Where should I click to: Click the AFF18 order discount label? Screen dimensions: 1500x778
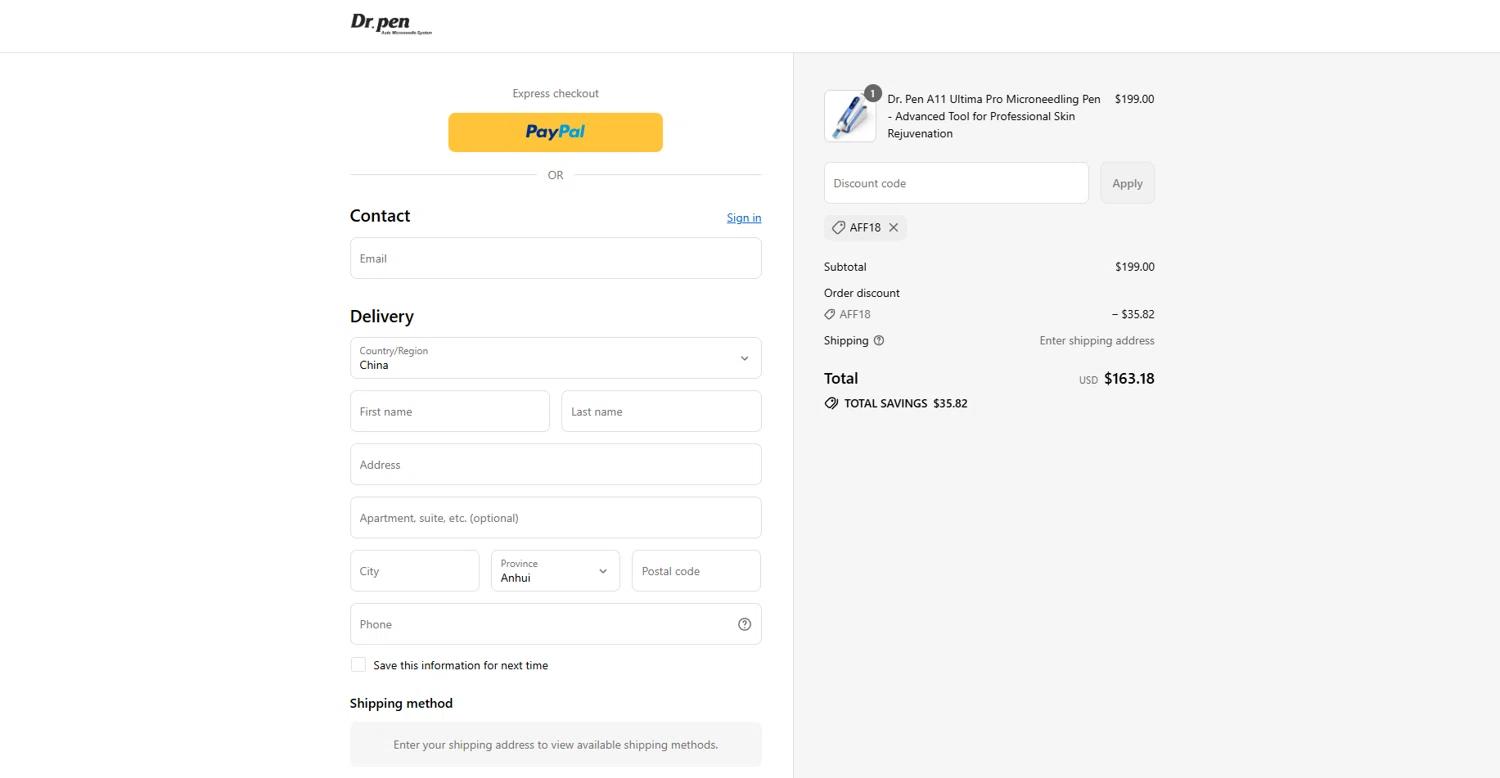click(x=855, y=314)
